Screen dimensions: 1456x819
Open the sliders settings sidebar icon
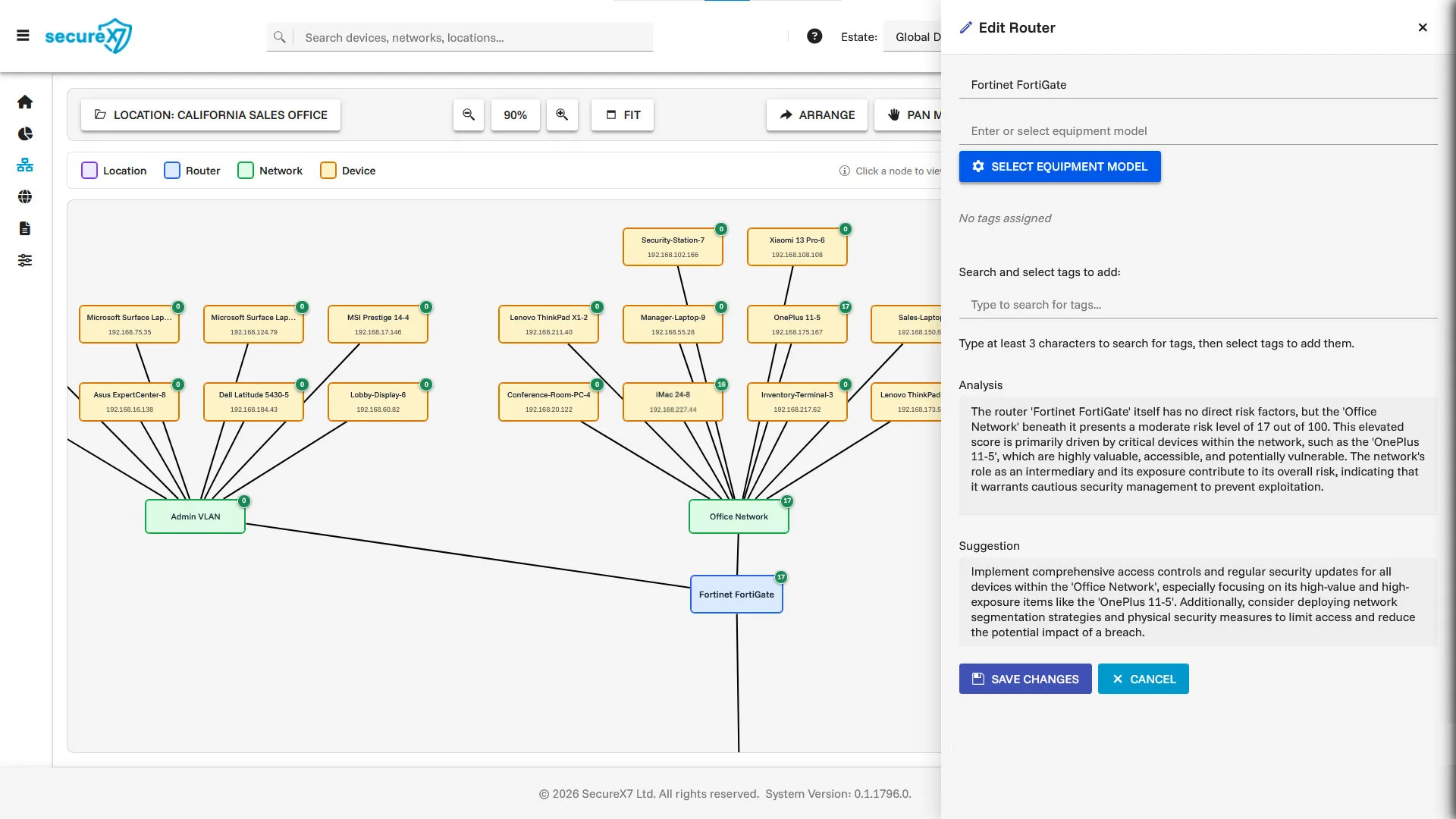point(25,260)
